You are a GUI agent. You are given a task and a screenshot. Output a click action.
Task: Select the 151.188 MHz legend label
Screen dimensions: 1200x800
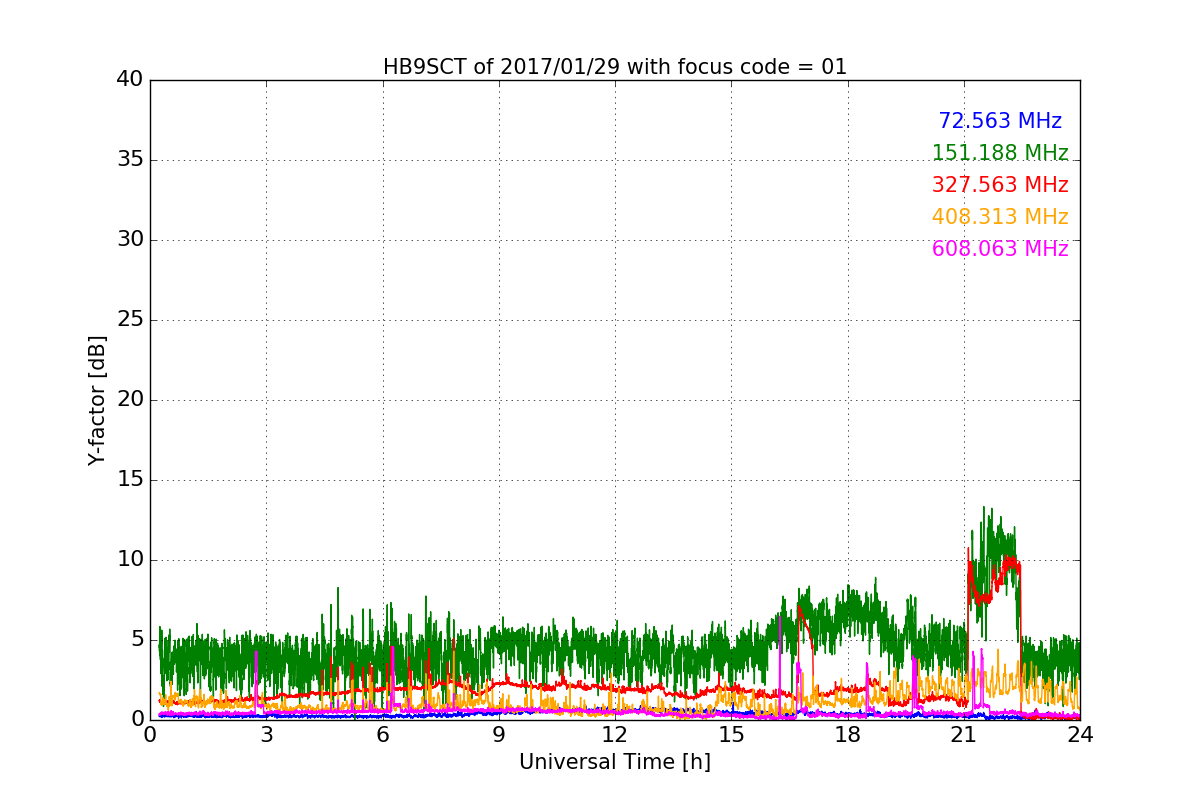pos(1000,153)
